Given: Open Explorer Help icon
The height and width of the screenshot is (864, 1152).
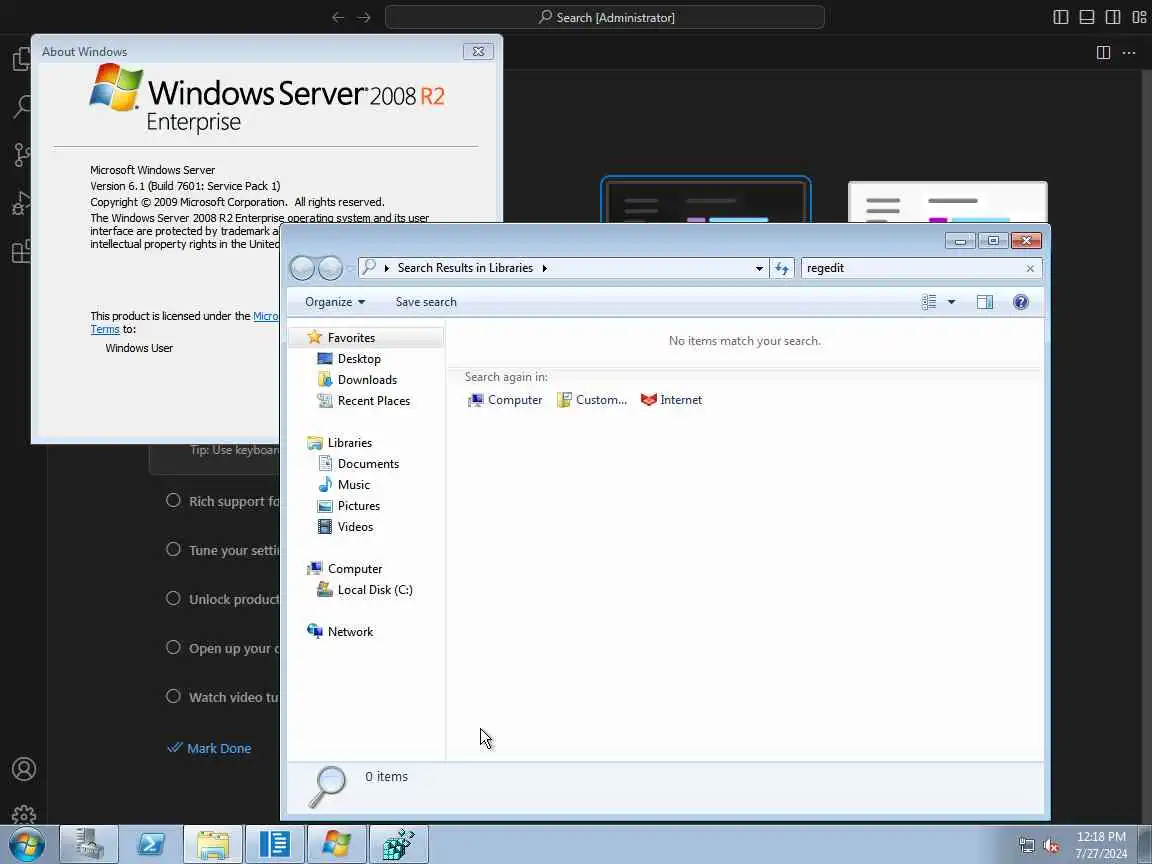Looking at the screenshot, I should (1020, 302).
